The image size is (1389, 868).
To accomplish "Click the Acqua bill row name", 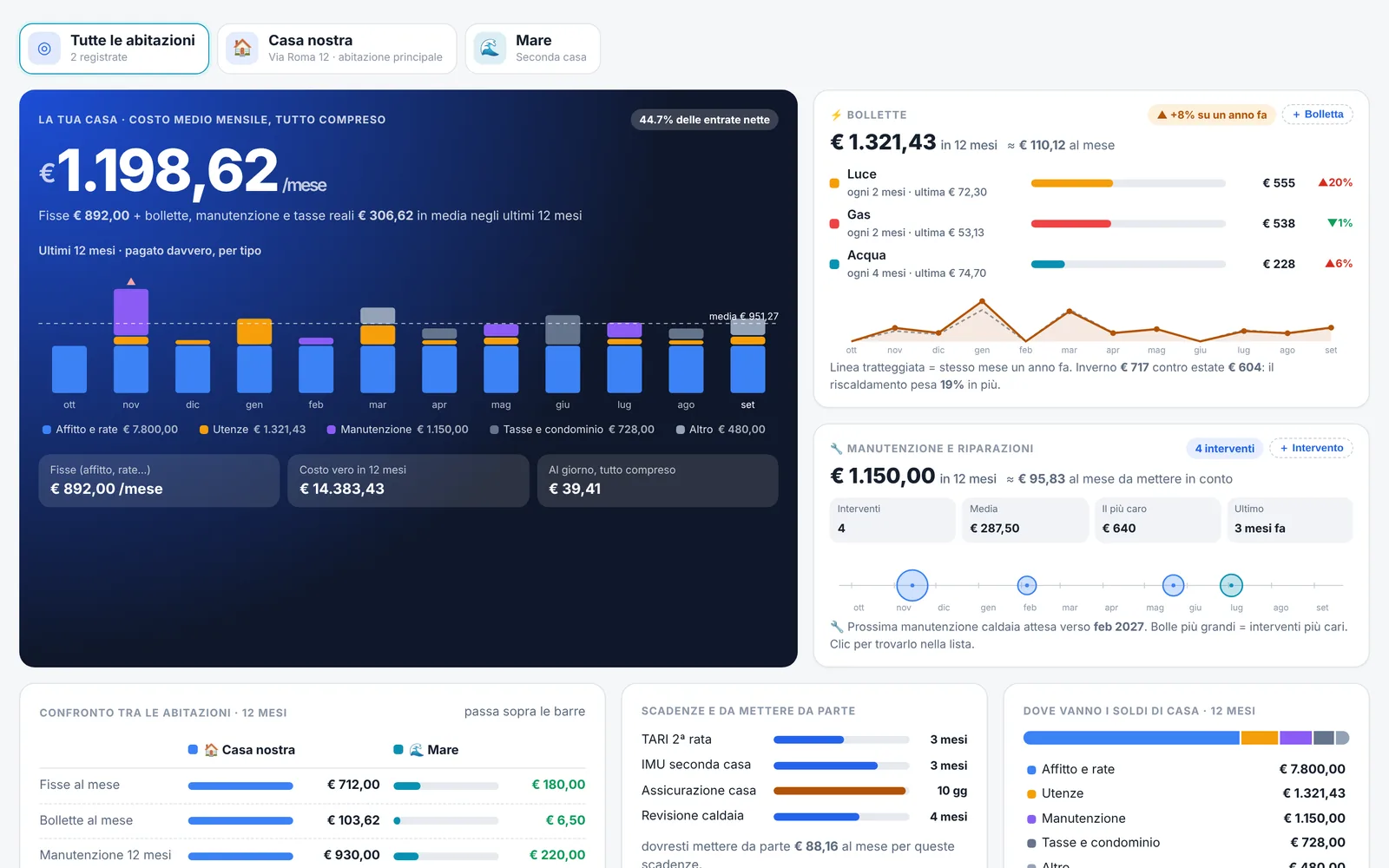I will coord(866,255).
